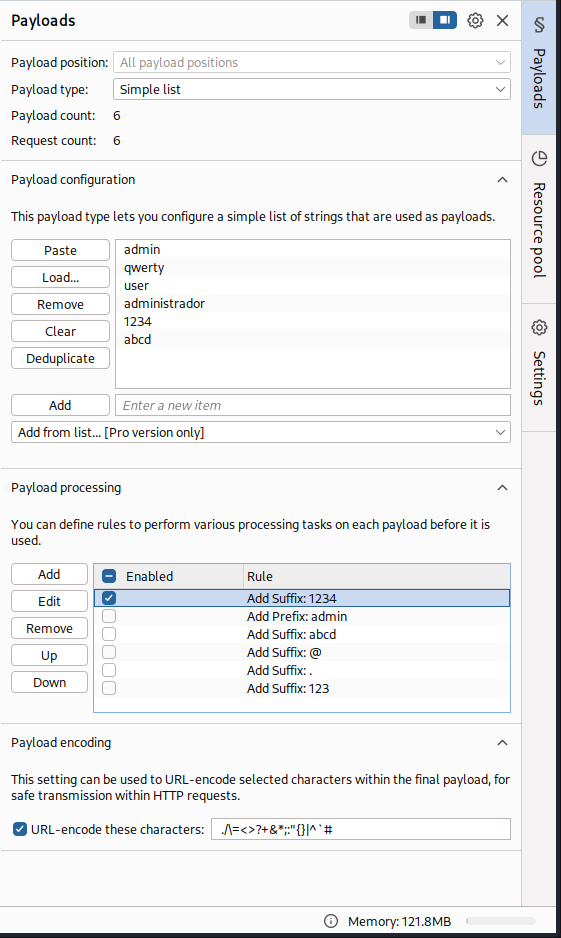Click the memory info icon in status bar

[x=331, y=921]
